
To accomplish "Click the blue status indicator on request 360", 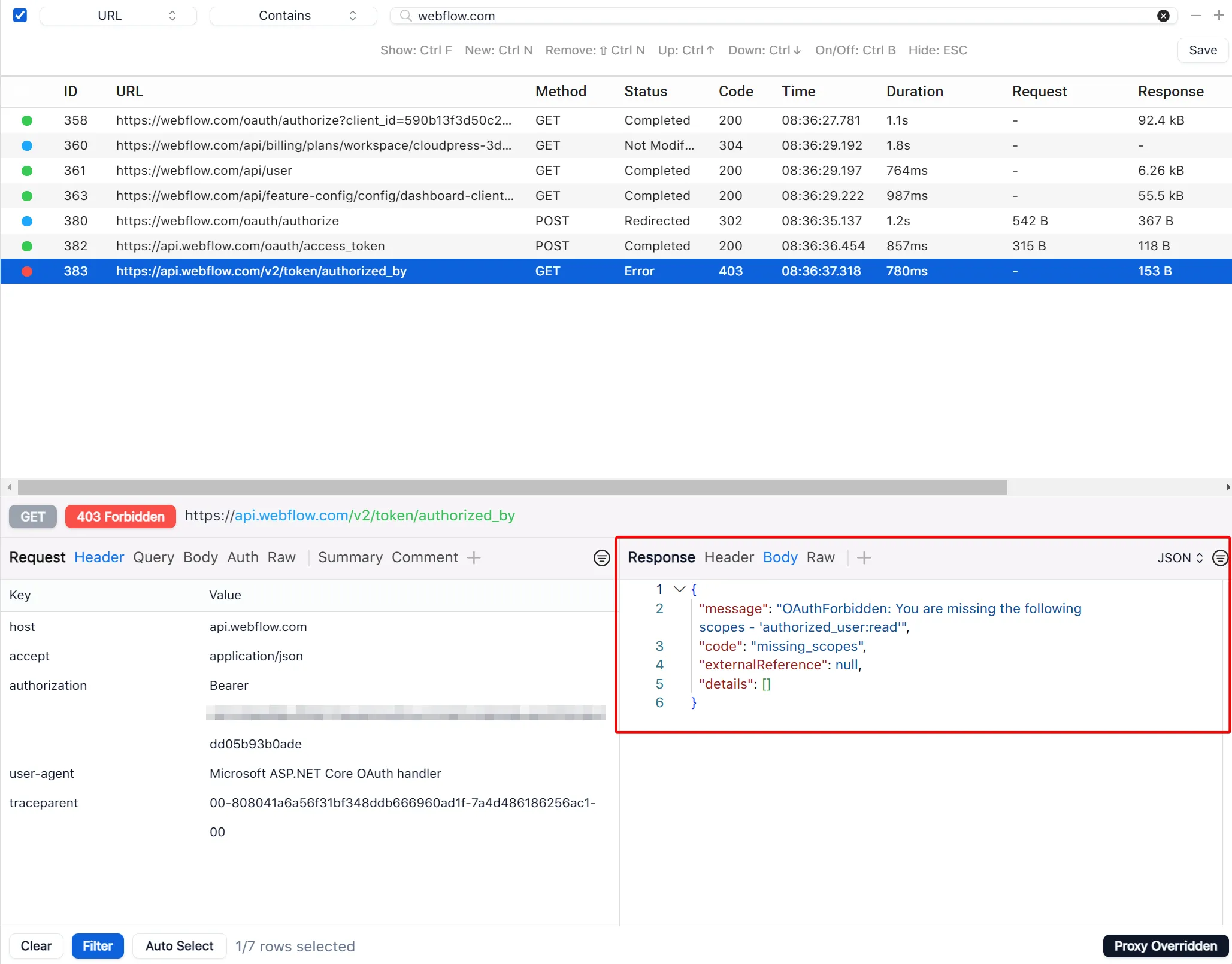I will 28,145.
